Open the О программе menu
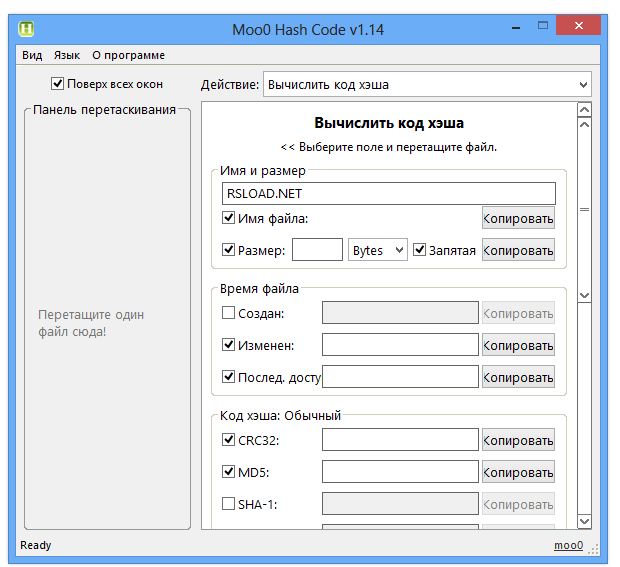The image size is (620, 567). [129, 55]
